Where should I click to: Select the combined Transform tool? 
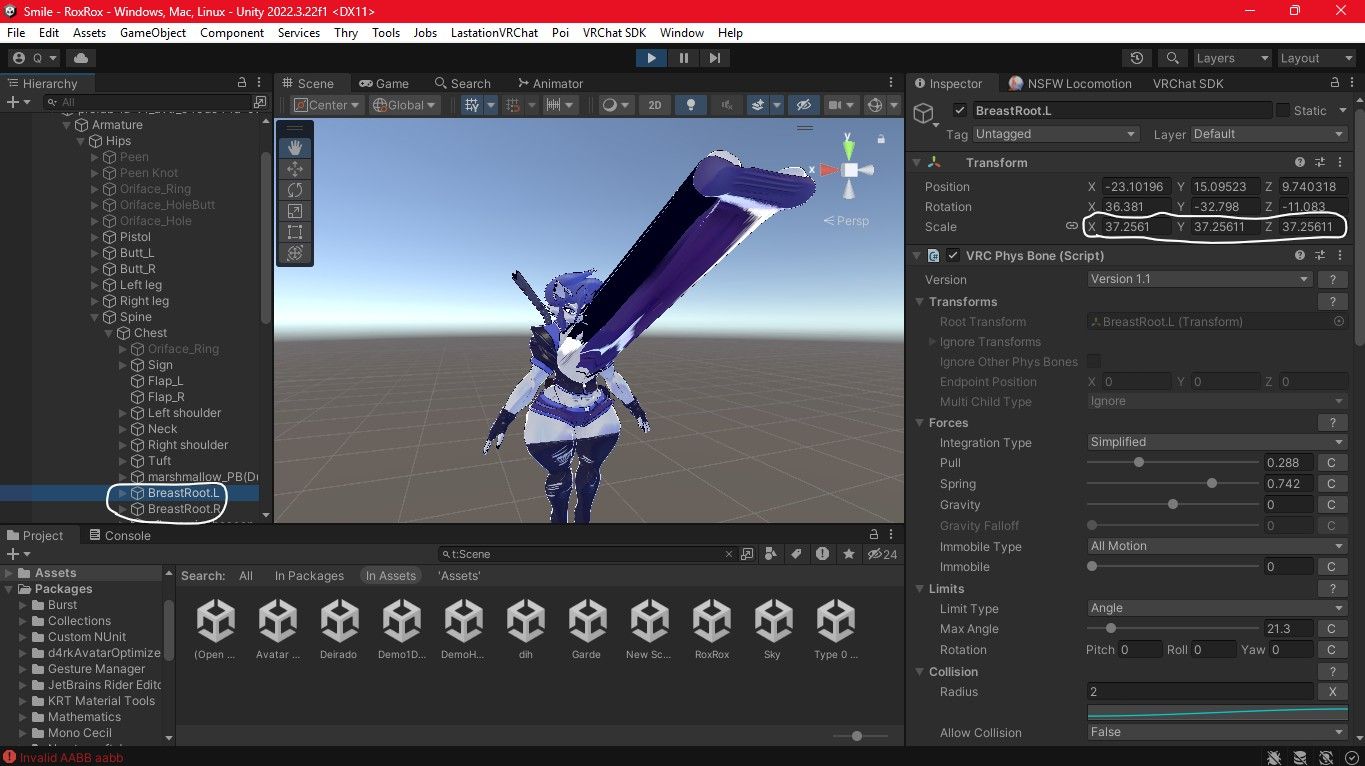pyautogui.click(x=295, y=253)
